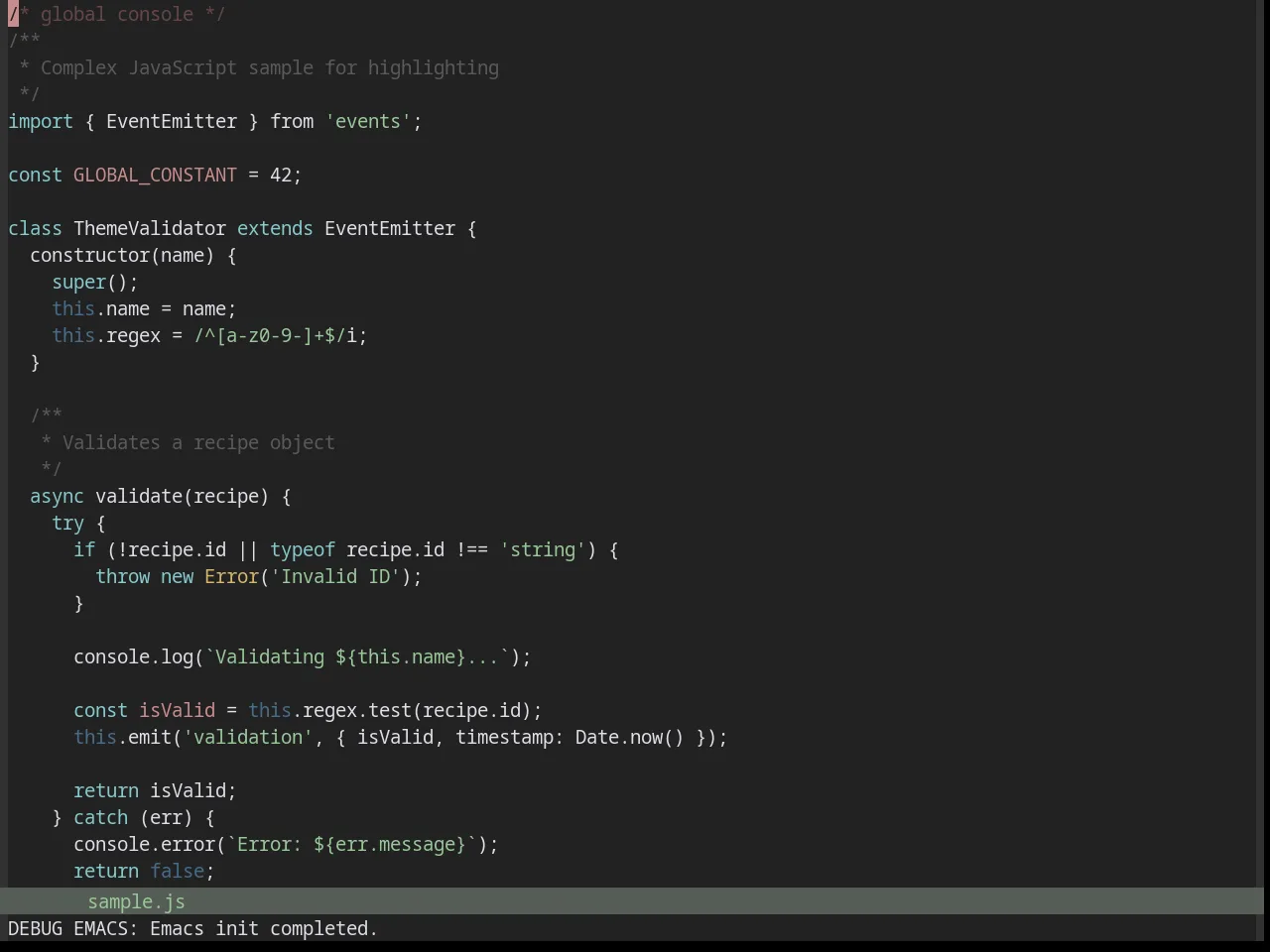This screenshot has height=952, width=1270.
Task: Click the regex literal '/^[a-z0-9-]+$/i'
Action: [x=275, y=335]
